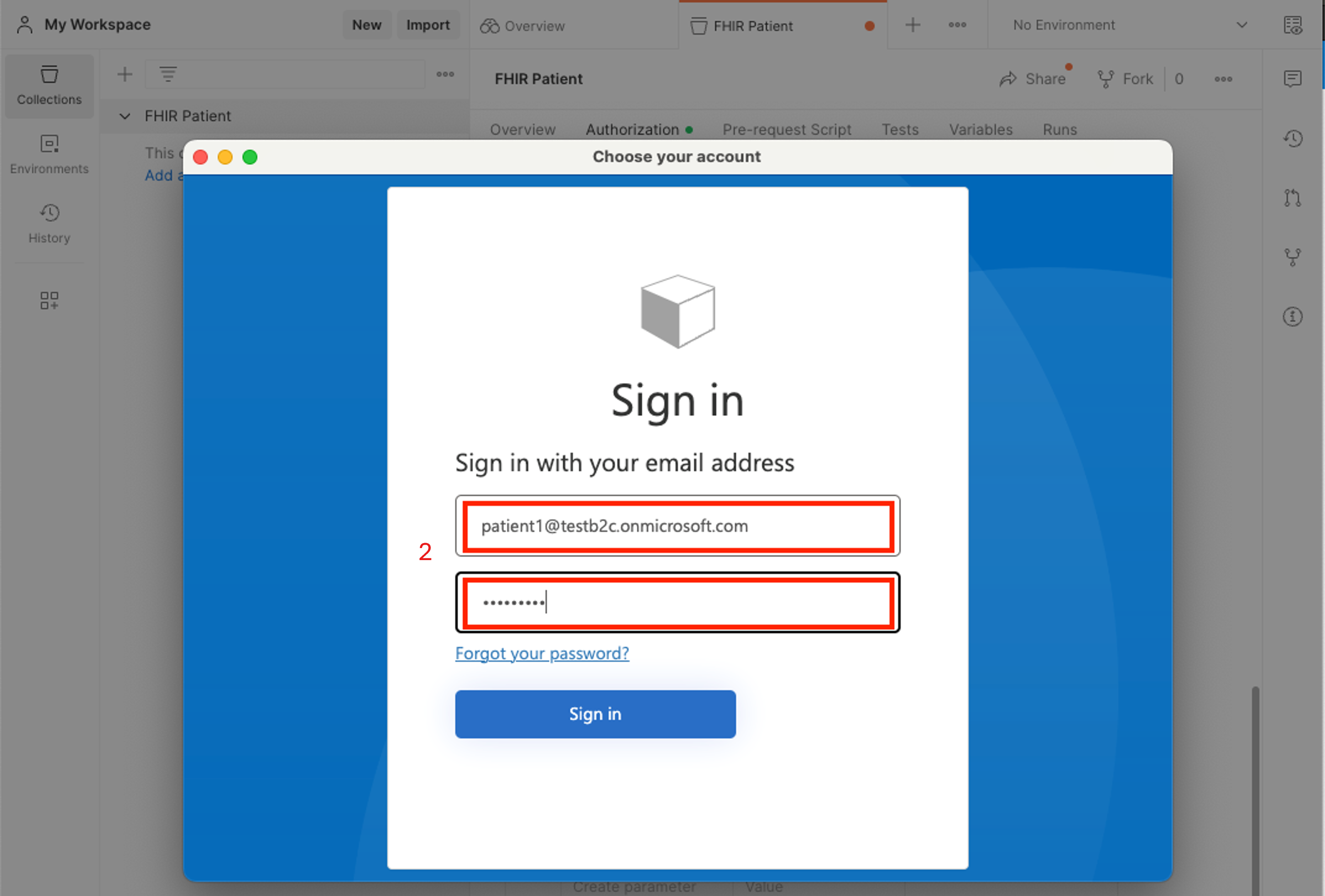
Task: Open the comments icon in right sidebar
Action: tap(1293, 79)
